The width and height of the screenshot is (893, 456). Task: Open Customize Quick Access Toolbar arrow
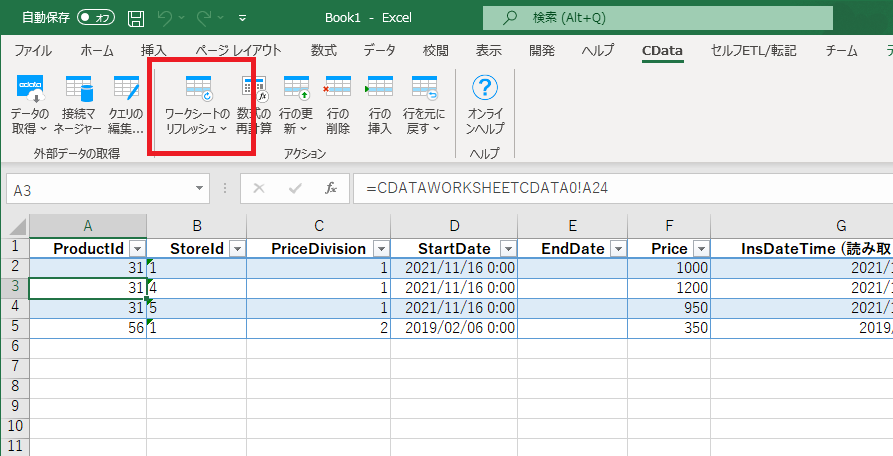pos(243,18)
